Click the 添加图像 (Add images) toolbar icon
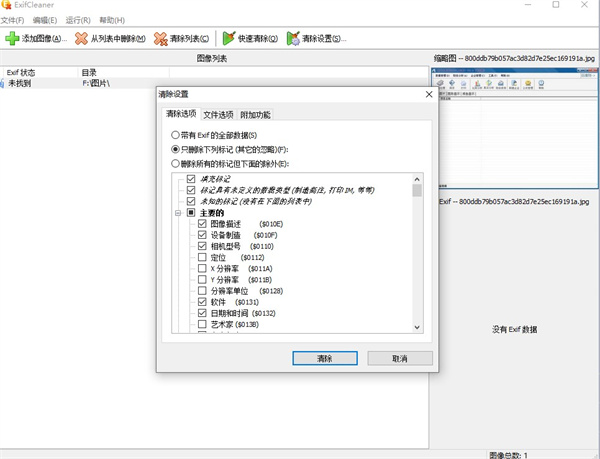Image resolution: width=600 pixels, height=459 pixels. tap(12, 39)
